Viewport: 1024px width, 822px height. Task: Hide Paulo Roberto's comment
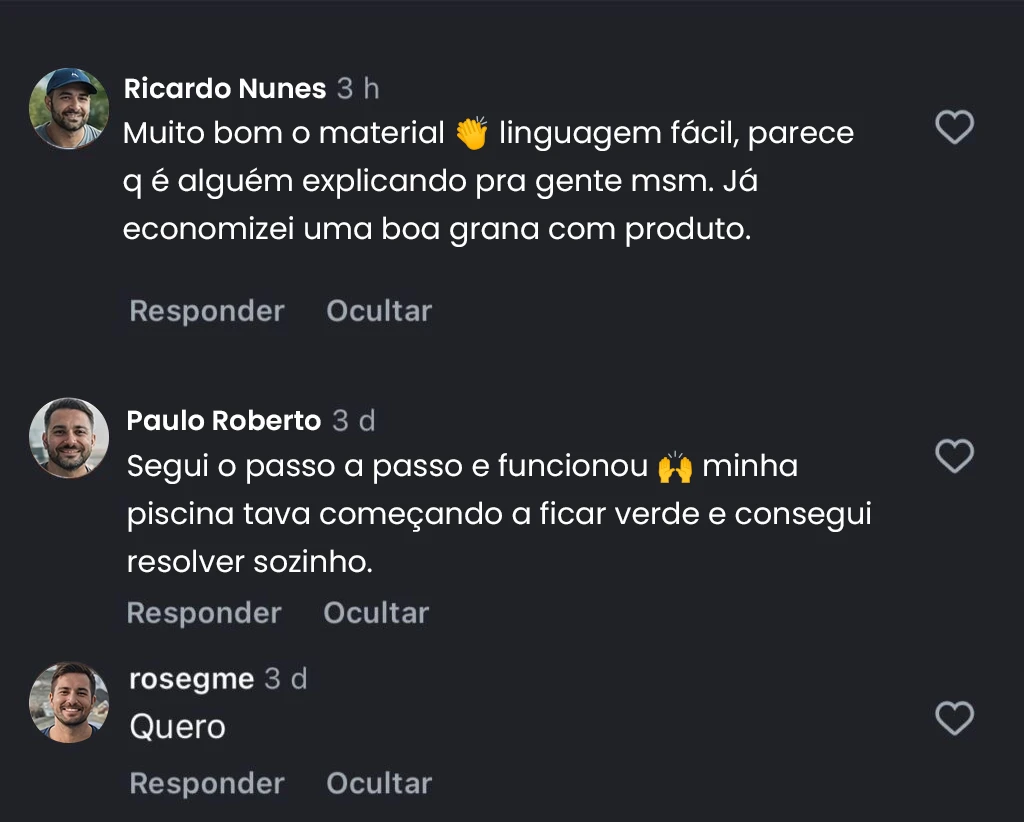(376, 613)
